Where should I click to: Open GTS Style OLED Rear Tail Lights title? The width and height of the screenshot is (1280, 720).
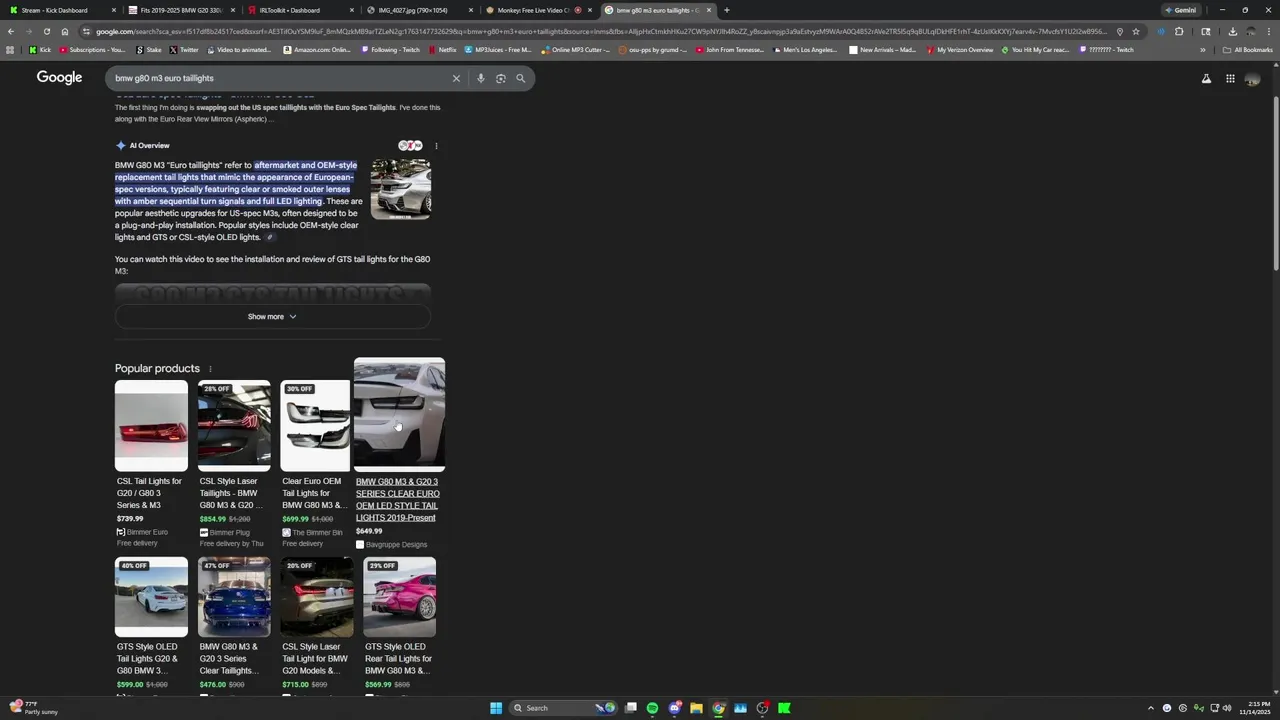coord(398,658)
